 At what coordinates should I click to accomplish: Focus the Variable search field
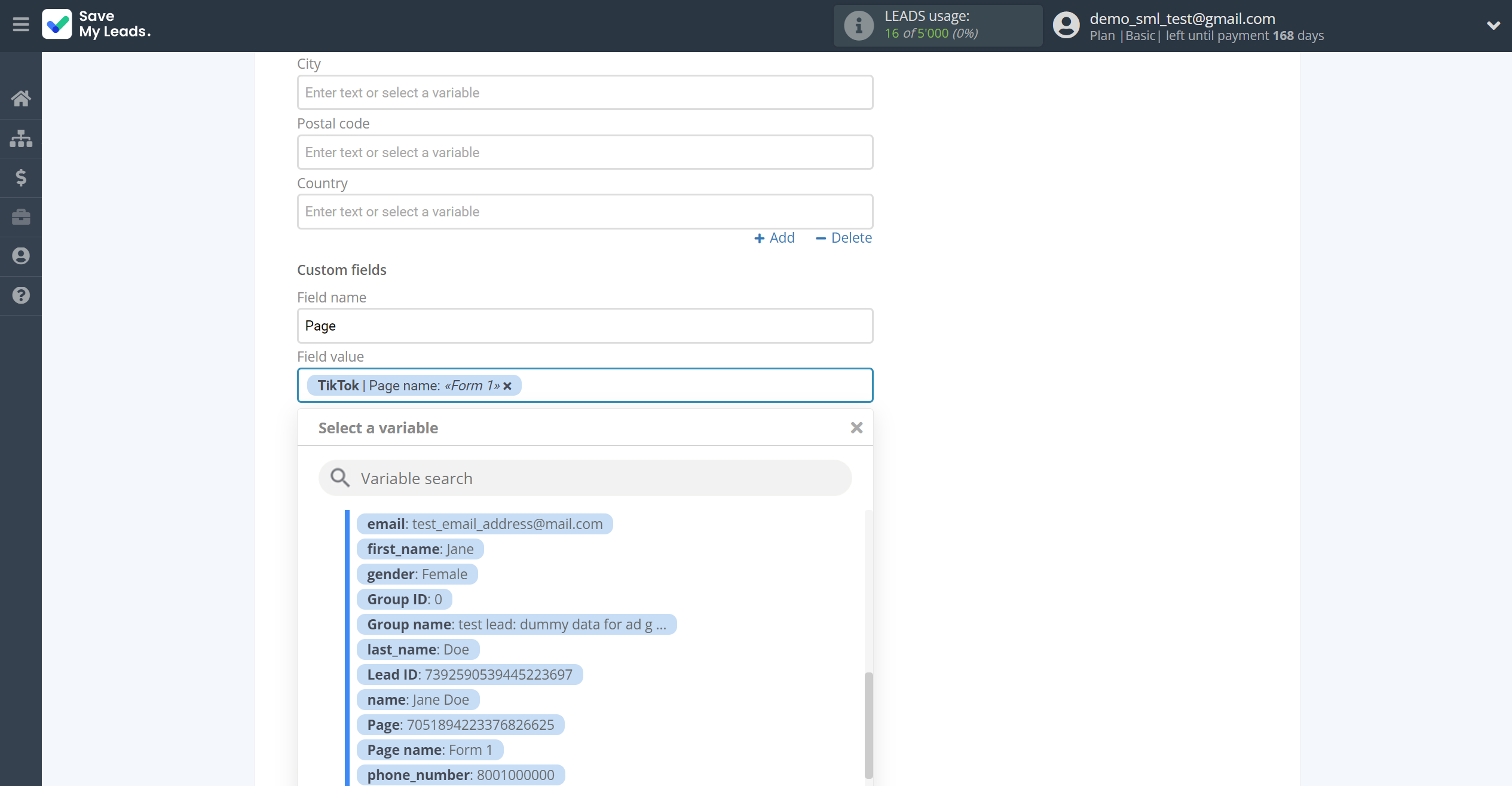pos(585,478)
